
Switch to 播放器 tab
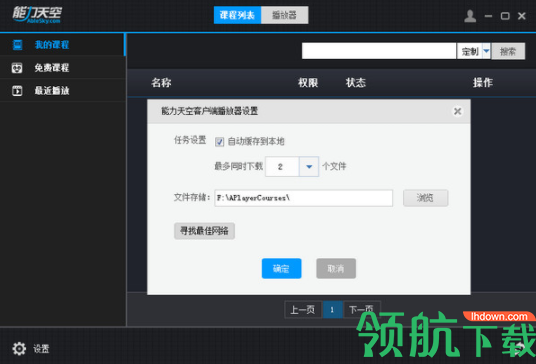click(x=284, y=15)
